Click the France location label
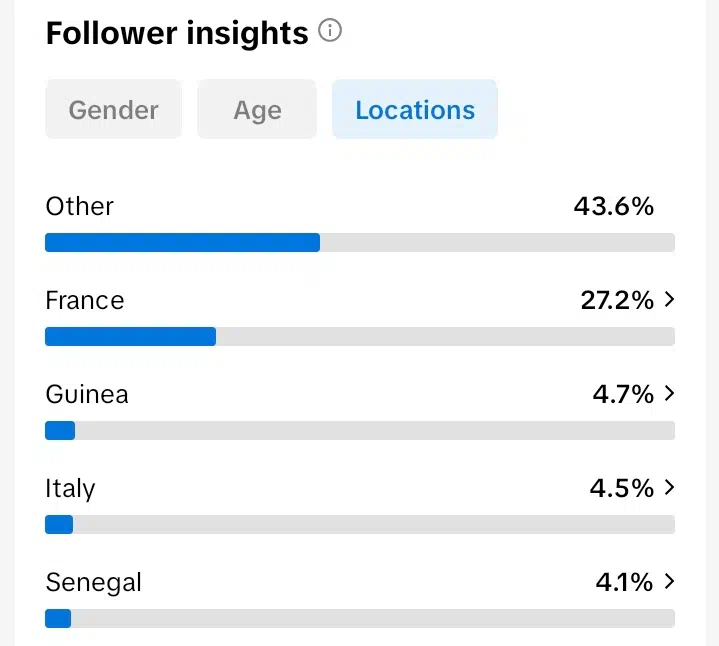This screenshot has width=719, height=646. (85, 300)
